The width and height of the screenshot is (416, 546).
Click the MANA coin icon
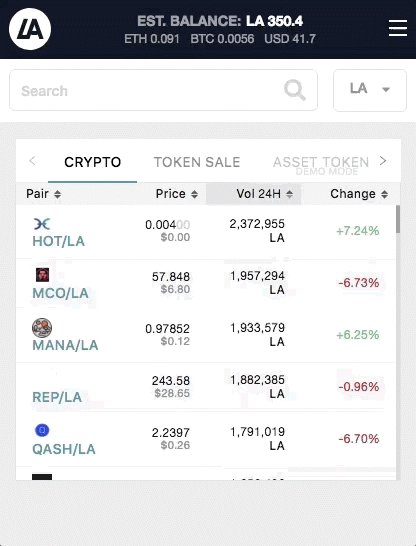click(x=42, y=328)
